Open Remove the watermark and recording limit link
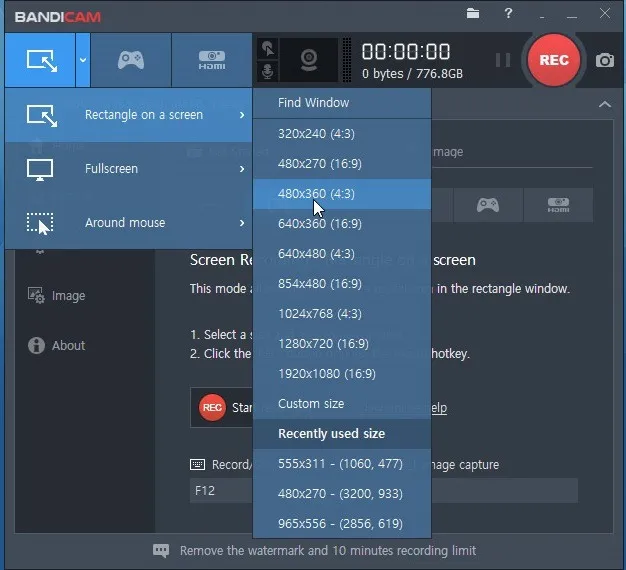Image resolution: width=626 pixels, height=570 pixels. [328, 551]
